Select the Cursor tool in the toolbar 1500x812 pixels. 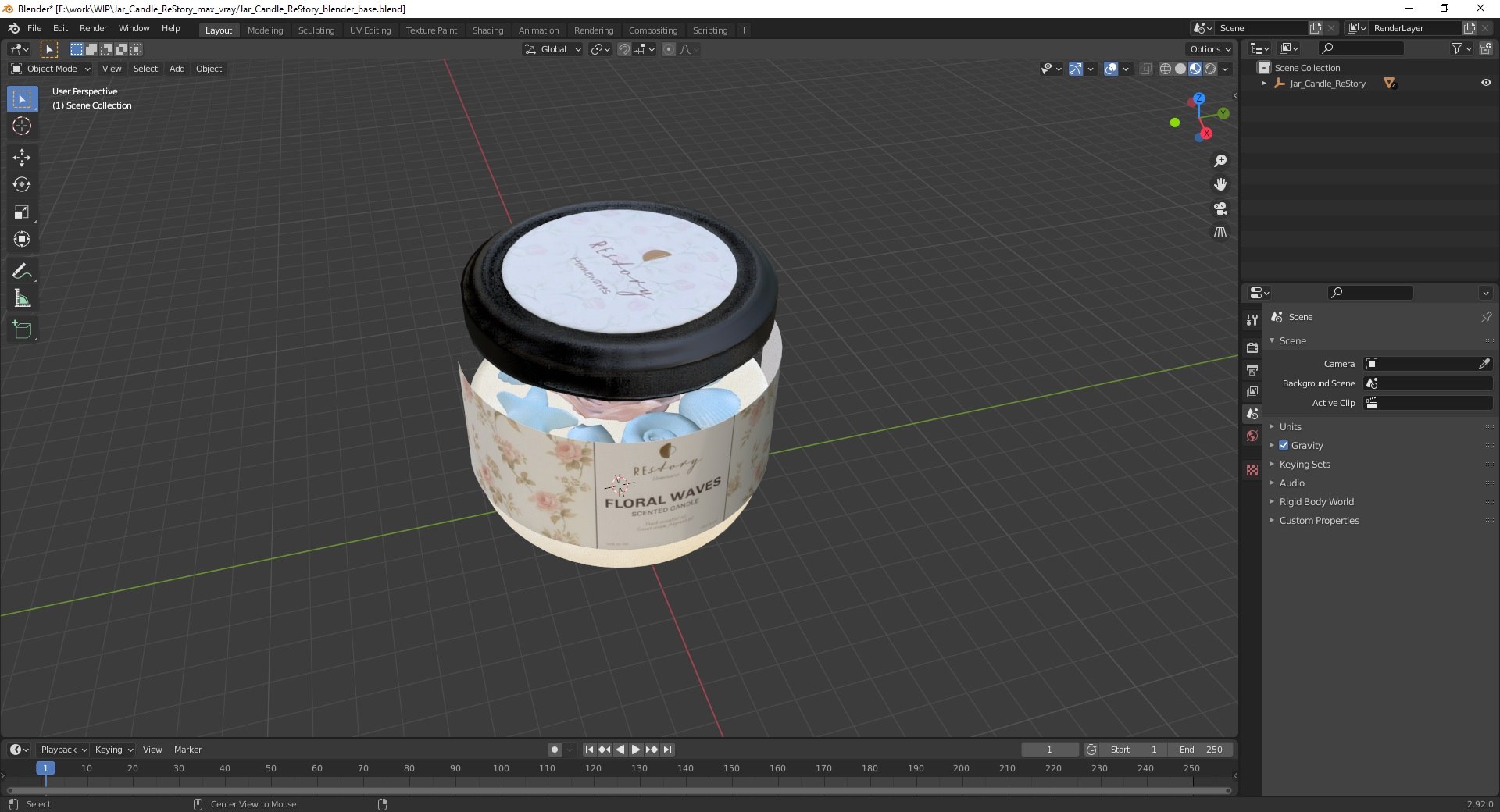coord(22,126)
